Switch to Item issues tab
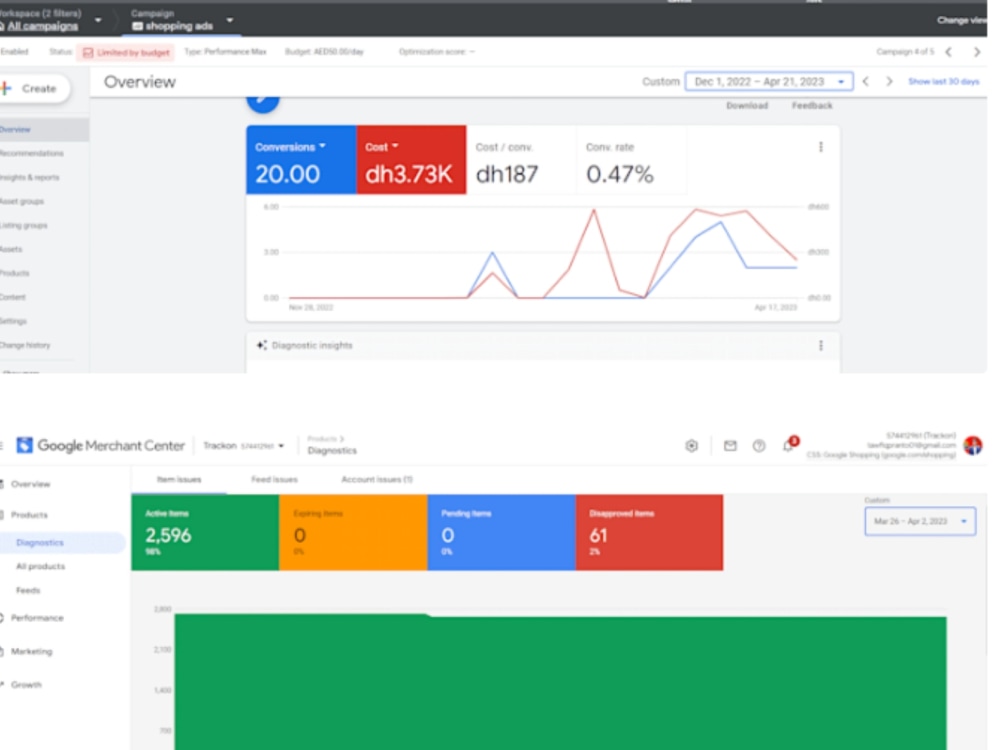Viewport: 1000px width, 750px height. (x=179, y=480)
